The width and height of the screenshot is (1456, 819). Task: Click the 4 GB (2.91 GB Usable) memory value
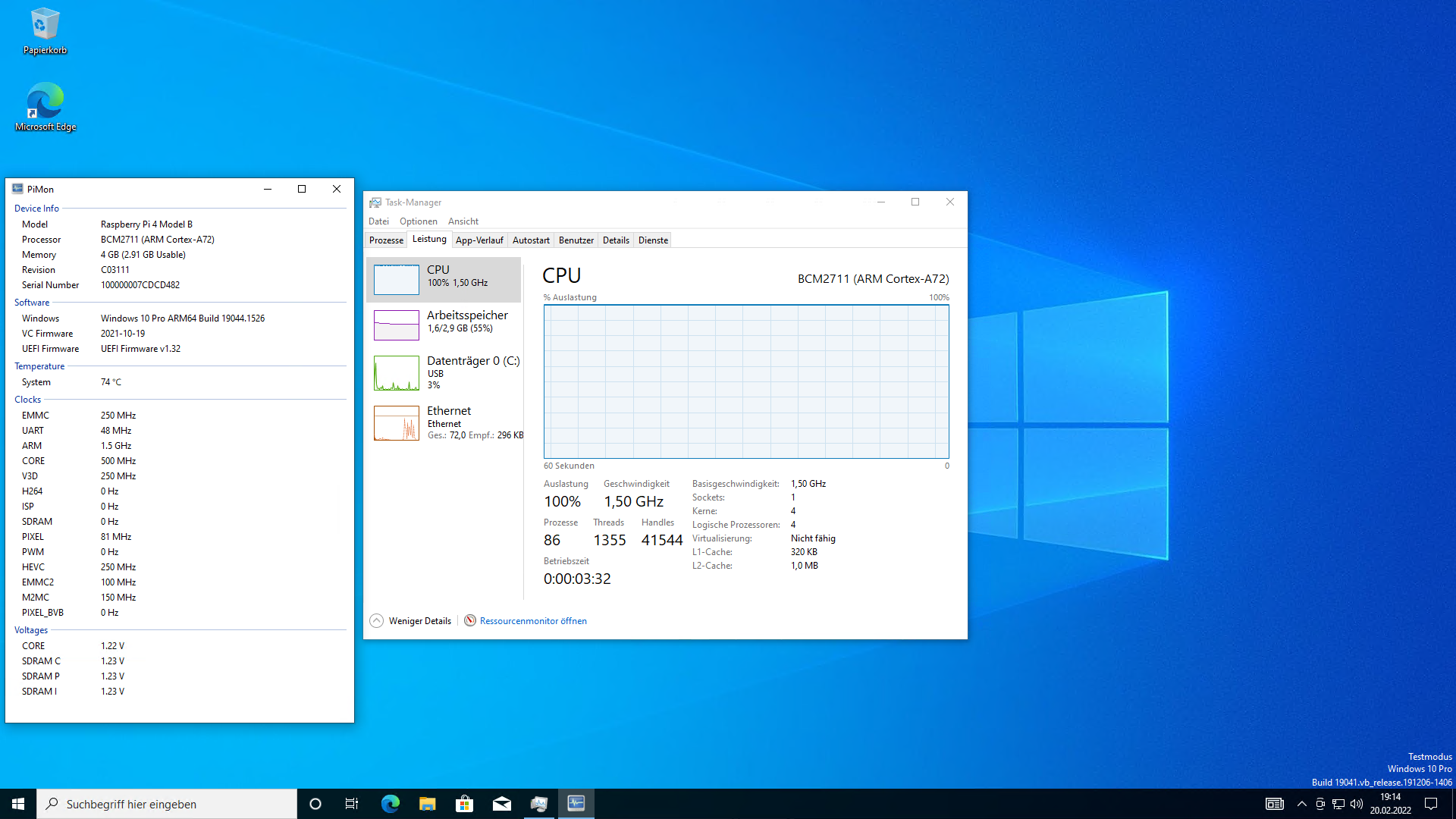click(143, 255)
